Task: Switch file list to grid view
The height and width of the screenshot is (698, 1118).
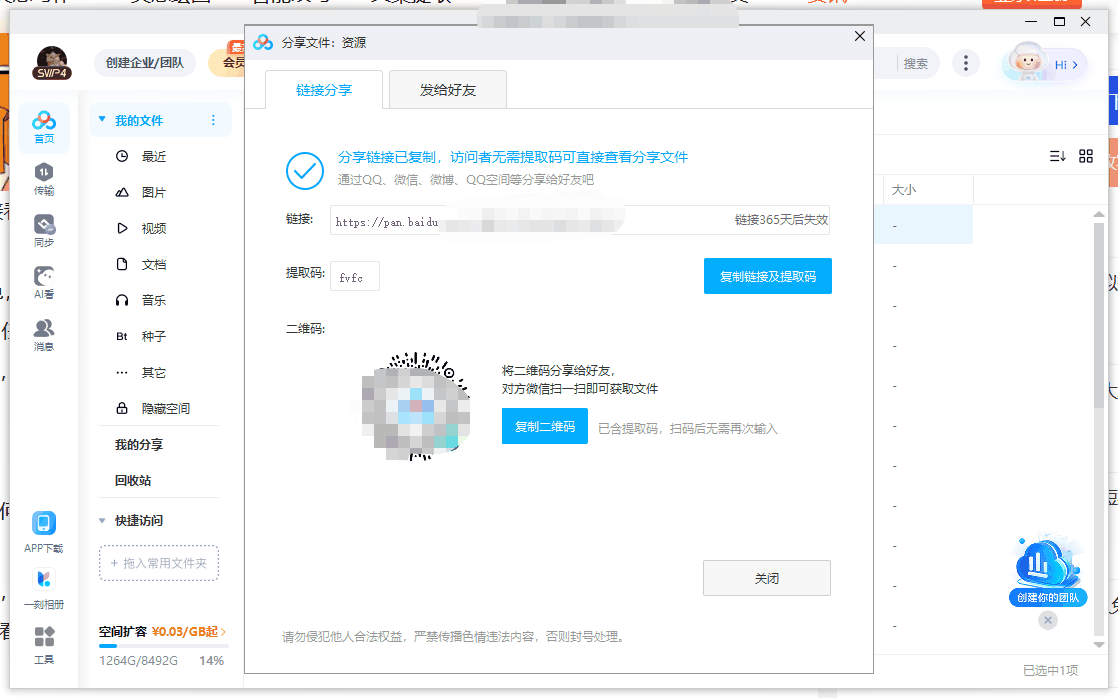Action: (1086, 157)
